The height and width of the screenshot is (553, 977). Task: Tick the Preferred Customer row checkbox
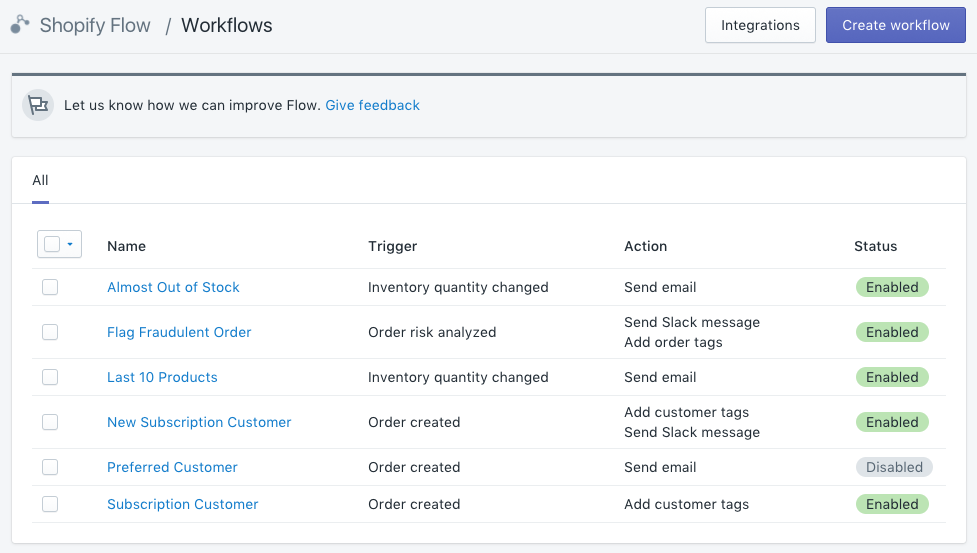(50, 466)
